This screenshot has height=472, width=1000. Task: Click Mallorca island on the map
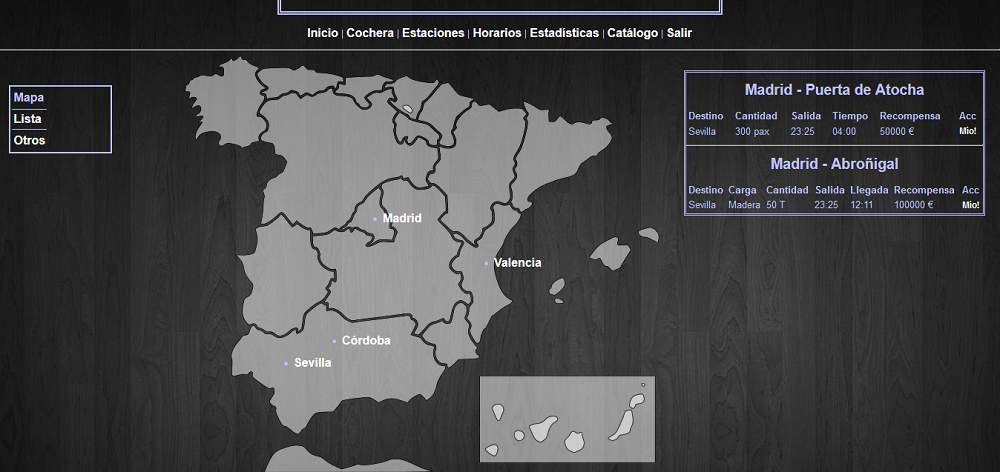click(610, 253)
